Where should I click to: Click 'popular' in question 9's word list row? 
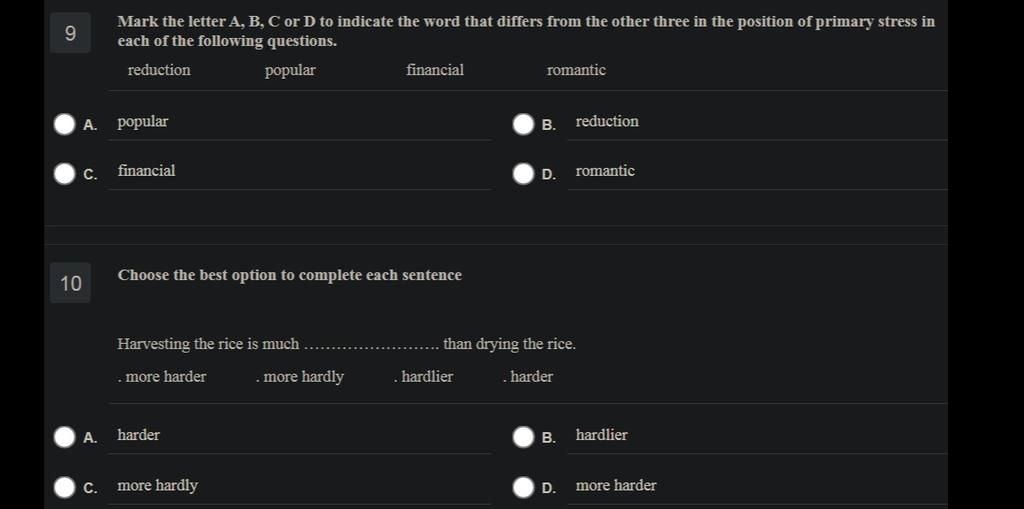[x=290, y=71]
